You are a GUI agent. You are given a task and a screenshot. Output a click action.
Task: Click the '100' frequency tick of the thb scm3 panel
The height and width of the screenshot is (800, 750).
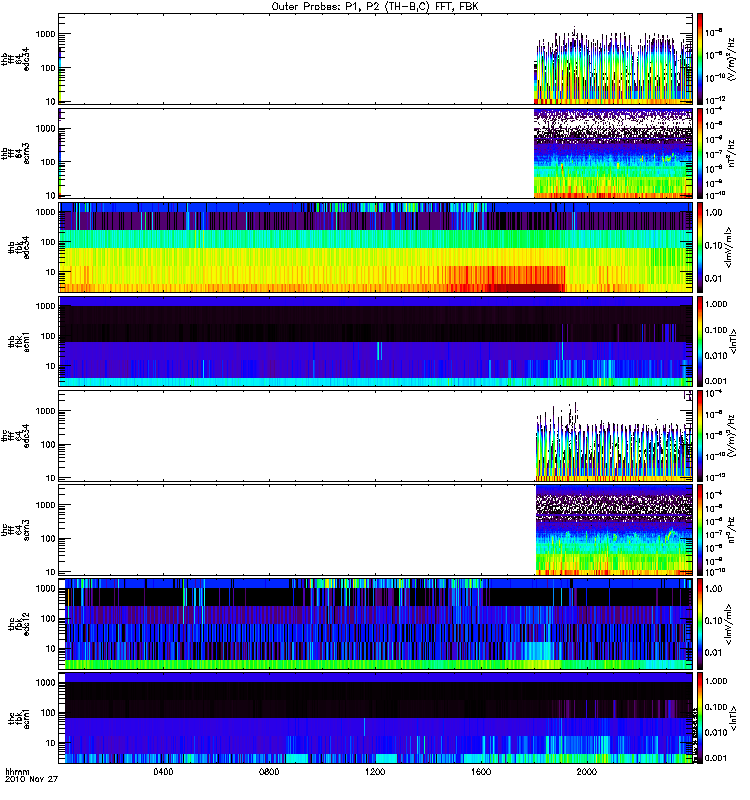pyautogui.click(x=48, y=162)
